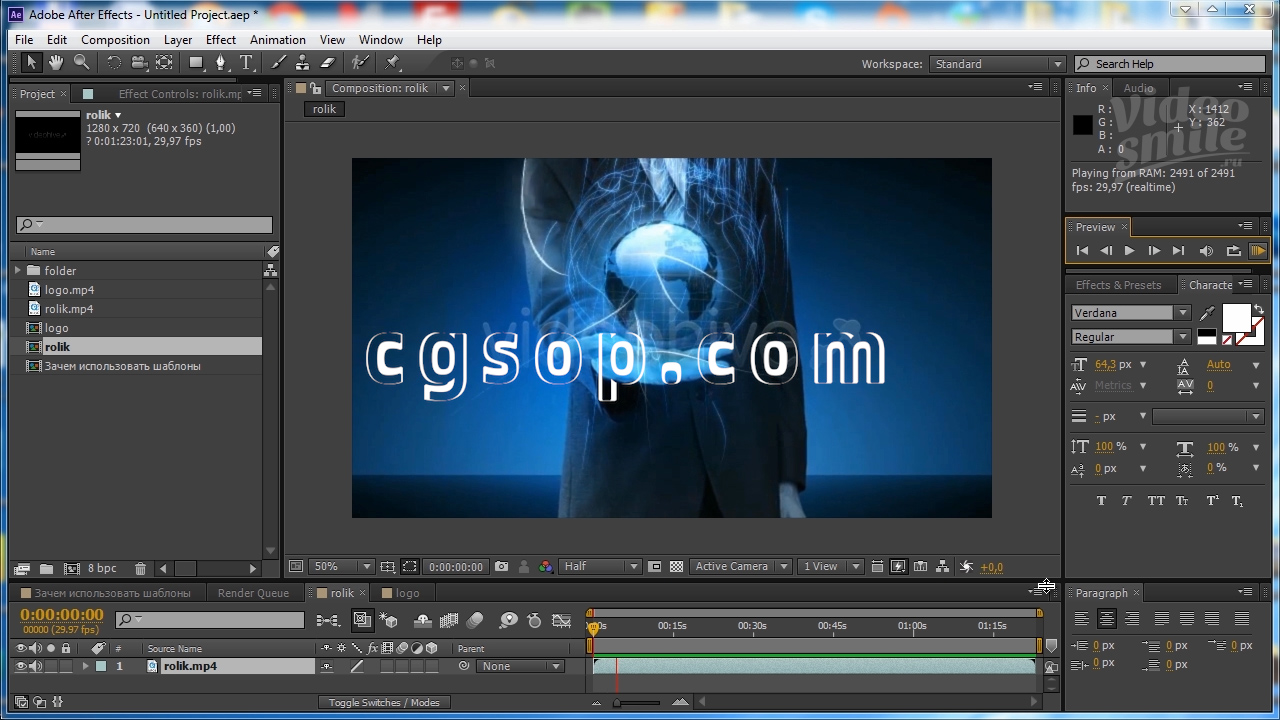Open the File menu
Screen dimensions: 1280x720
24,40
